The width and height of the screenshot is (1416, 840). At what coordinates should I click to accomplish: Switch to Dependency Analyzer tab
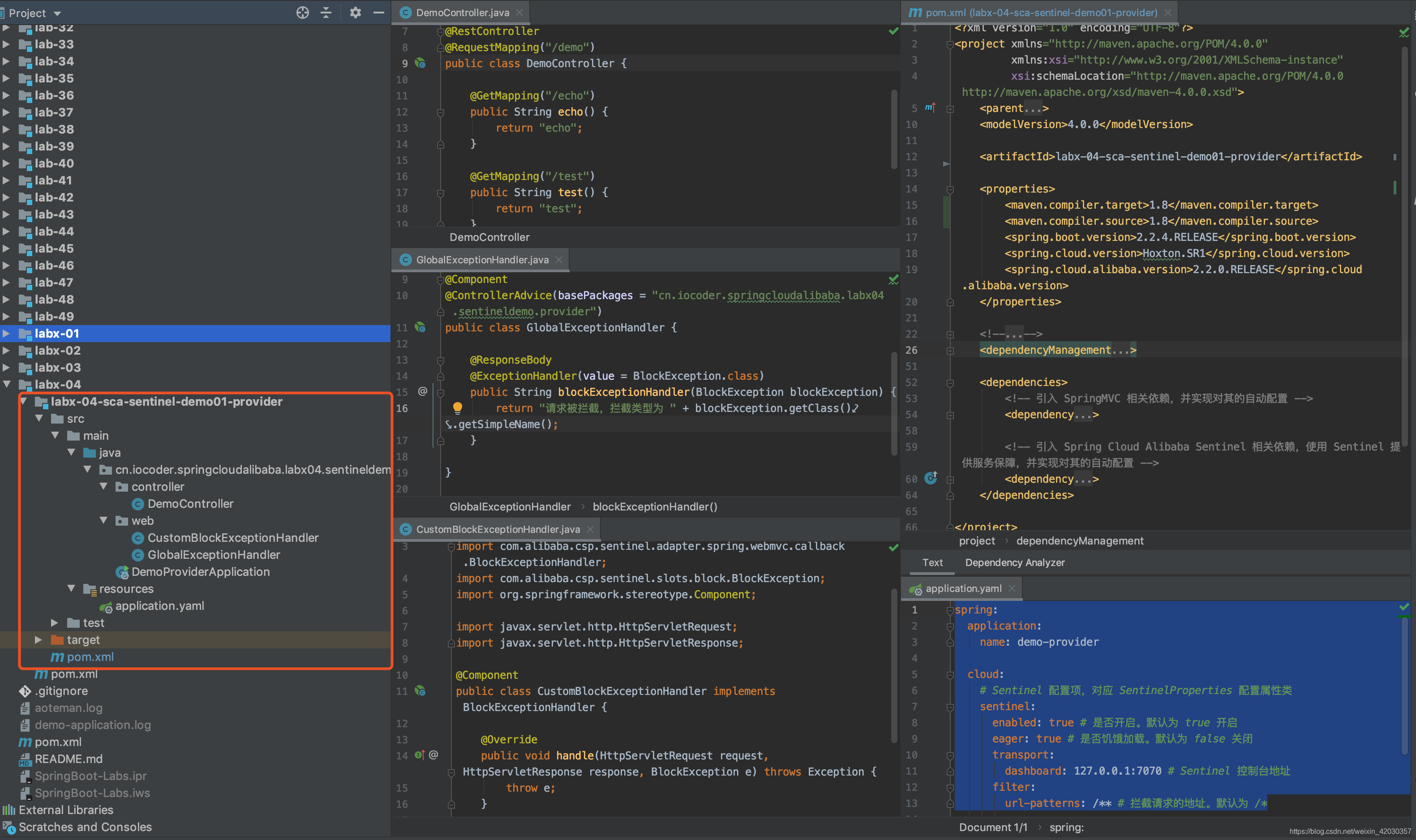pos(1014,563)
